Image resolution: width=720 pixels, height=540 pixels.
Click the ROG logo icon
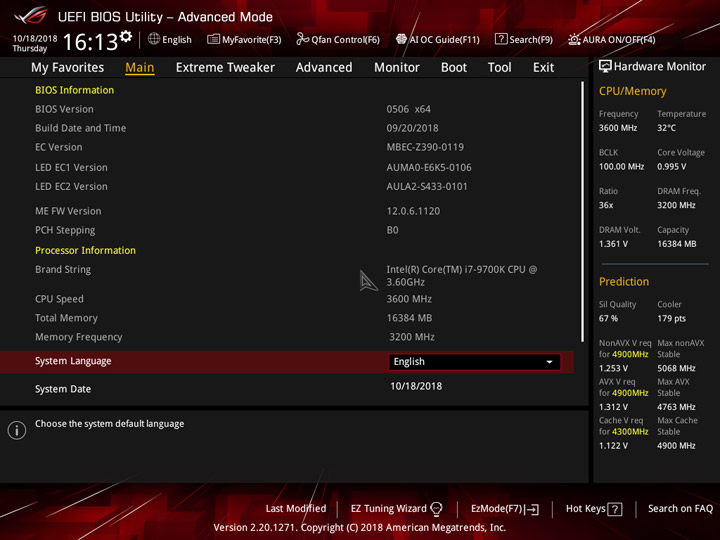click(30, 16)
